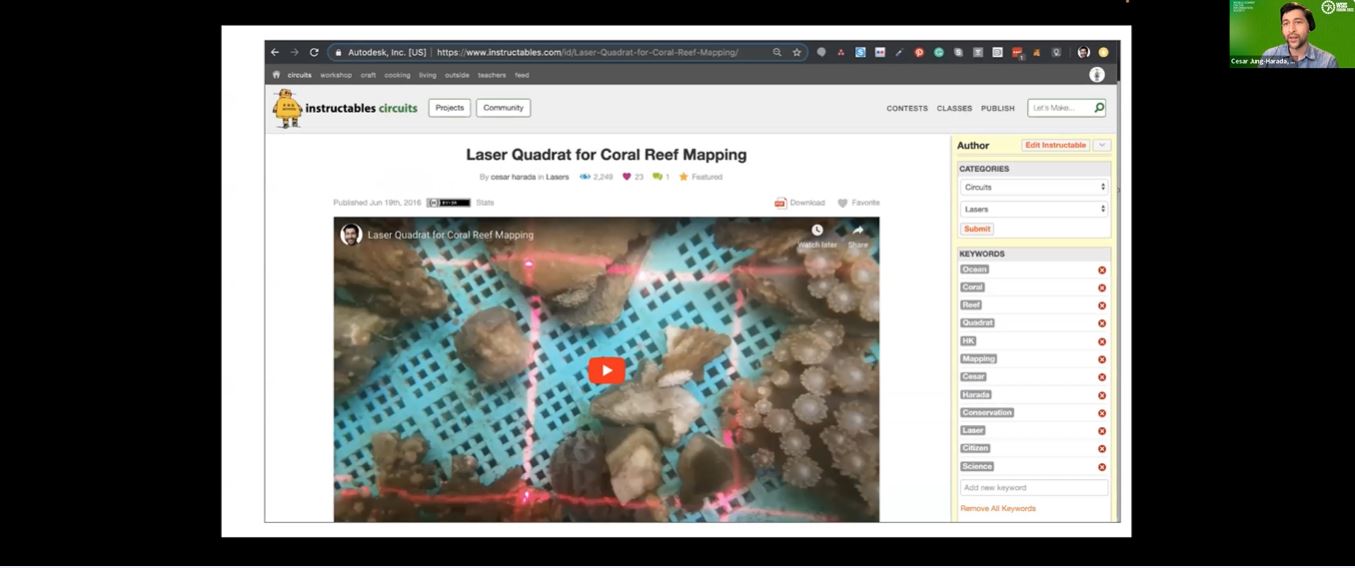
Task: Click the video Watch later clock icon
Action: (817, 231)
